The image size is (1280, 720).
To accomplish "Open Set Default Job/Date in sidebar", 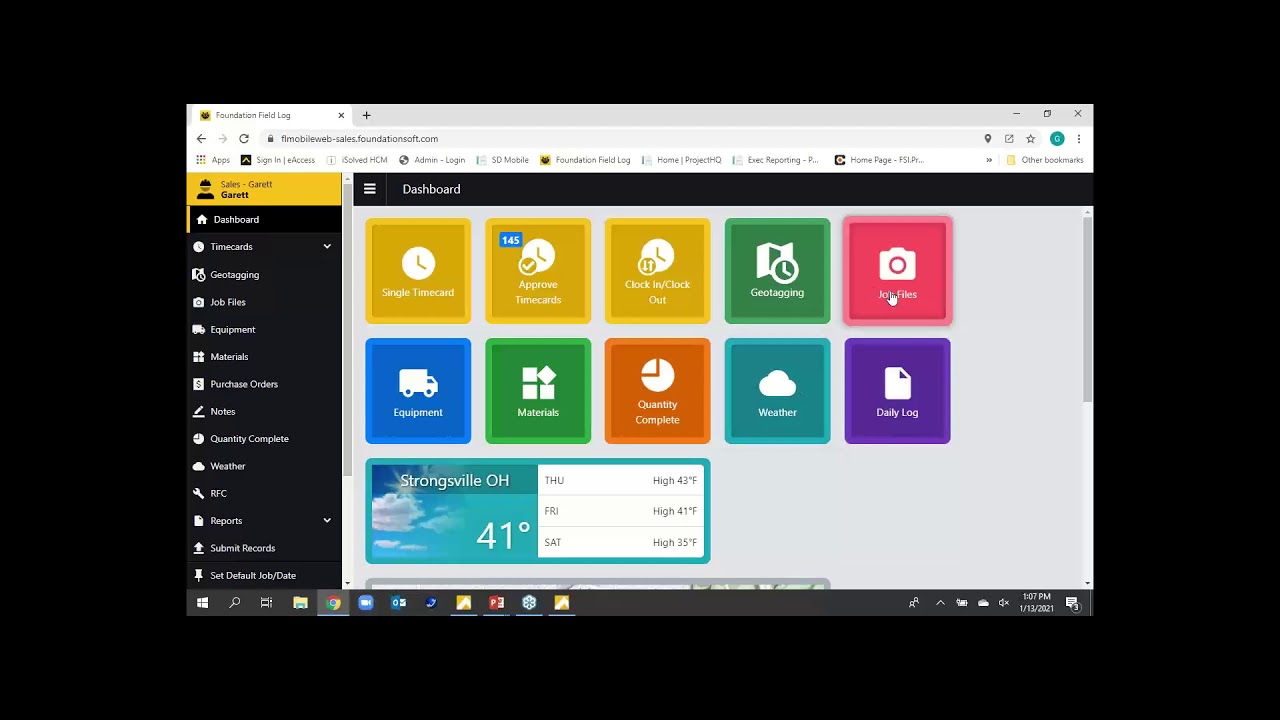I will click(264, 576).
